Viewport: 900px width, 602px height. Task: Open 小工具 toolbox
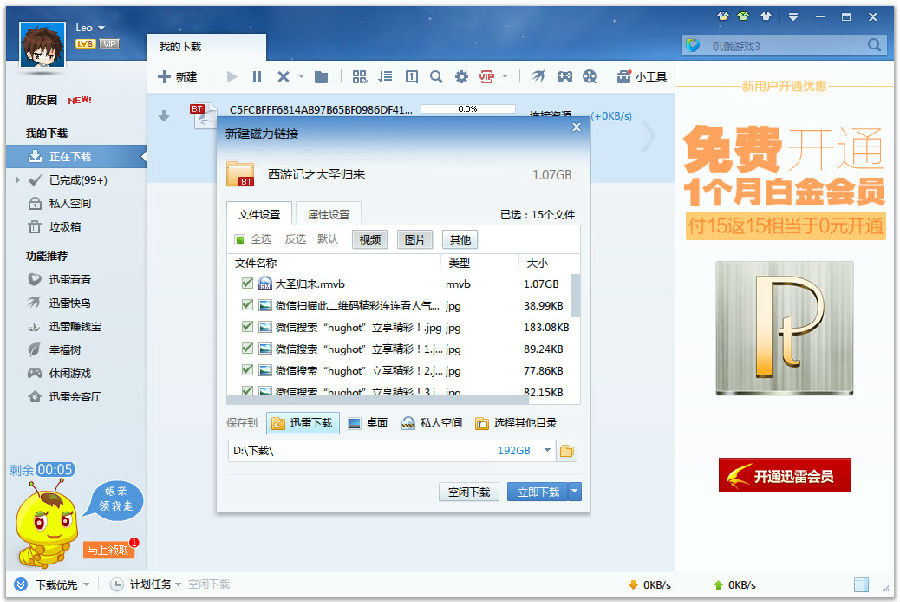tap(642, 76)
